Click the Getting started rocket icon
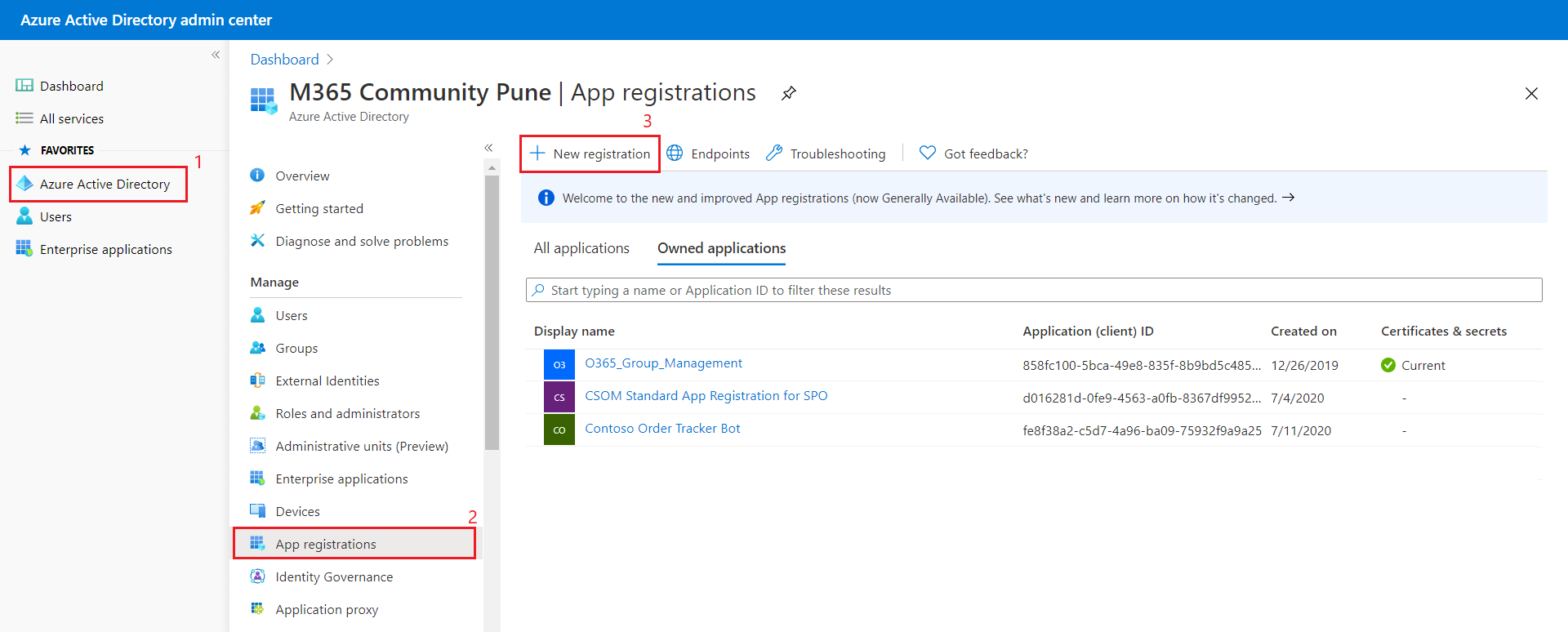This screenshot has height=632, width=1568. point(257,208)
